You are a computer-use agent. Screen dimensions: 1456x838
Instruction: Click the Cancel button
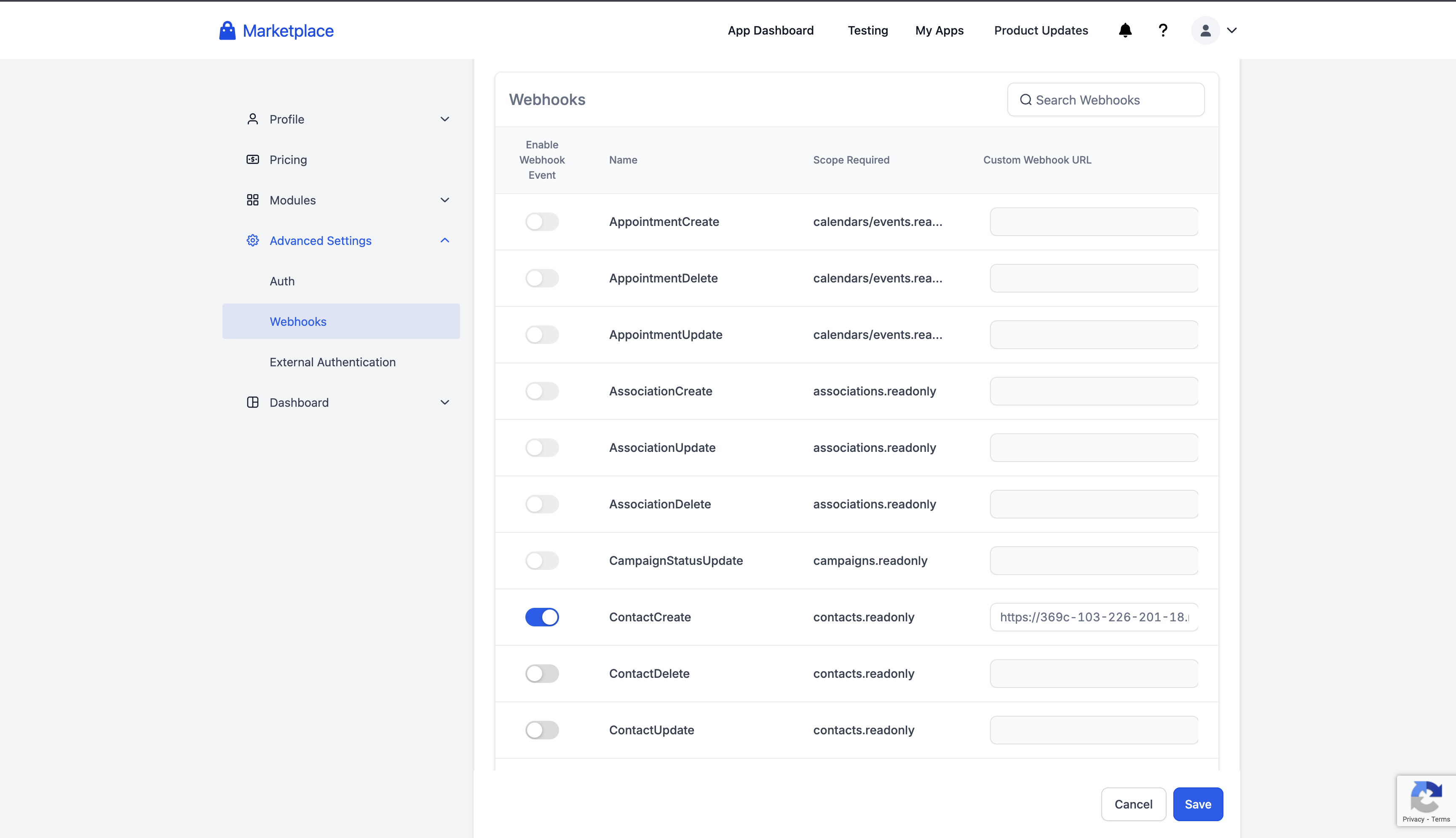pyautogui.click(x=1133, y=804)
